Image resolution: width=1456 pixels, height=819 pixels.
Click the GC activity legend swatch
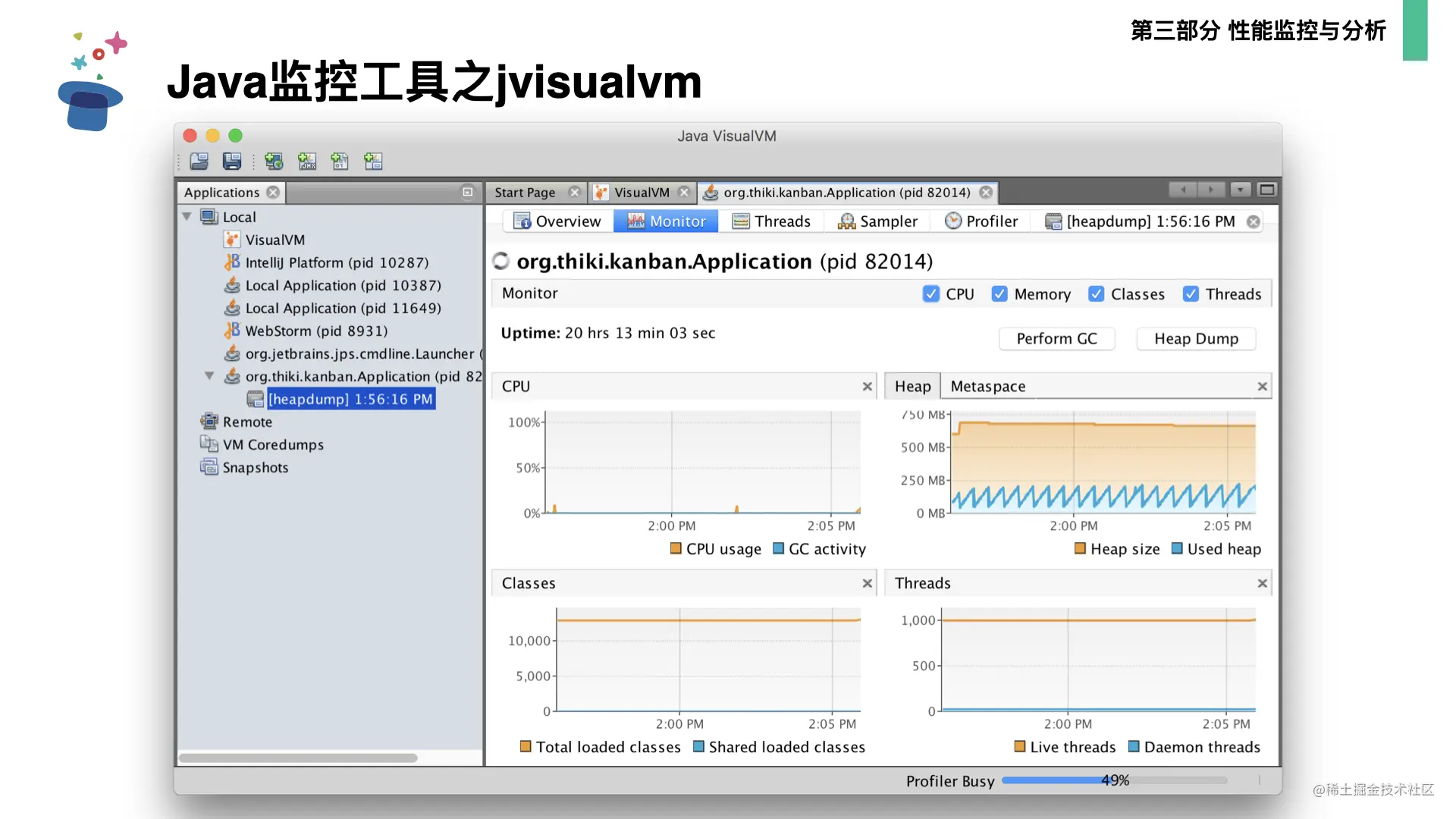[x=778, y=548]
